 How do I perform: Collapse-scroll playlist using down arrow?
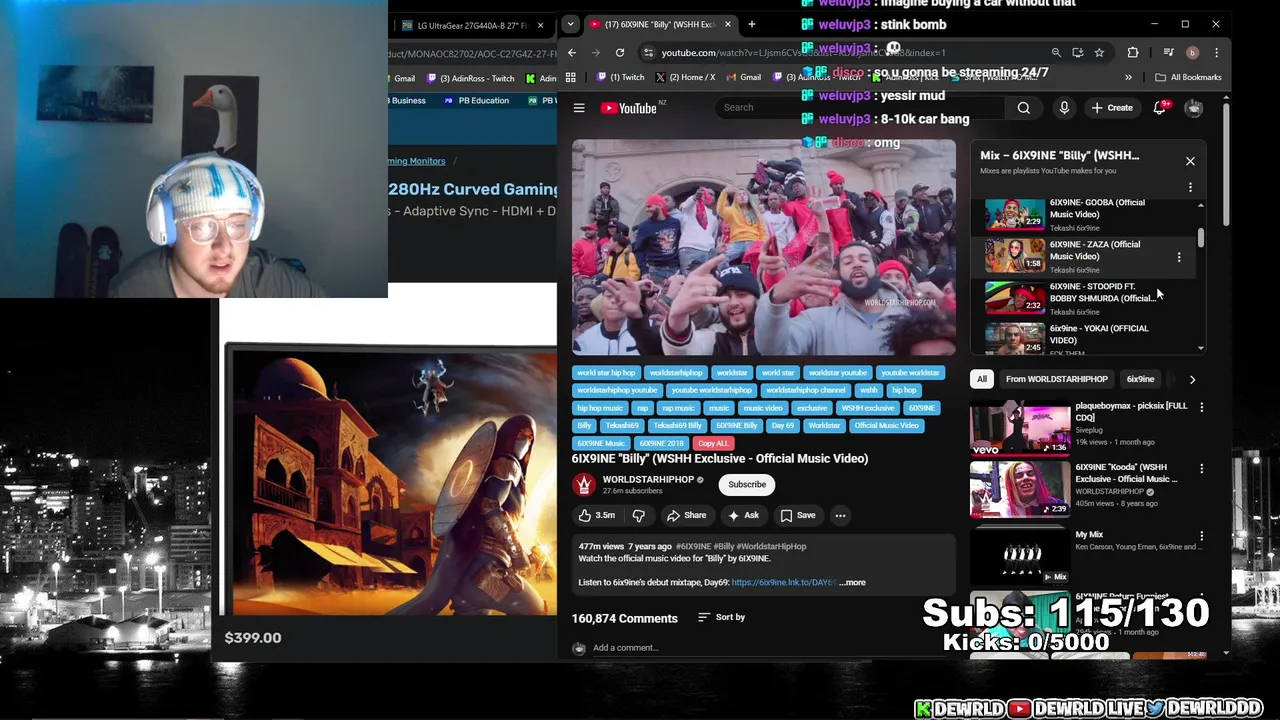click(1200, 348)
